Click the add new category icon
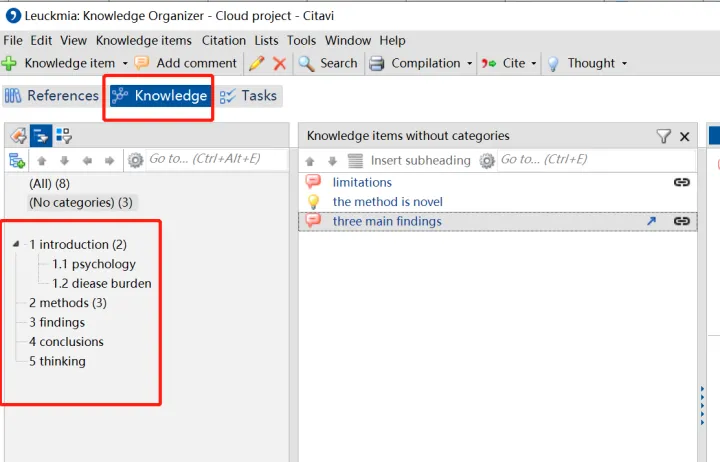The width and height of the screenshot is (720, 462). [x=17, y=161]
